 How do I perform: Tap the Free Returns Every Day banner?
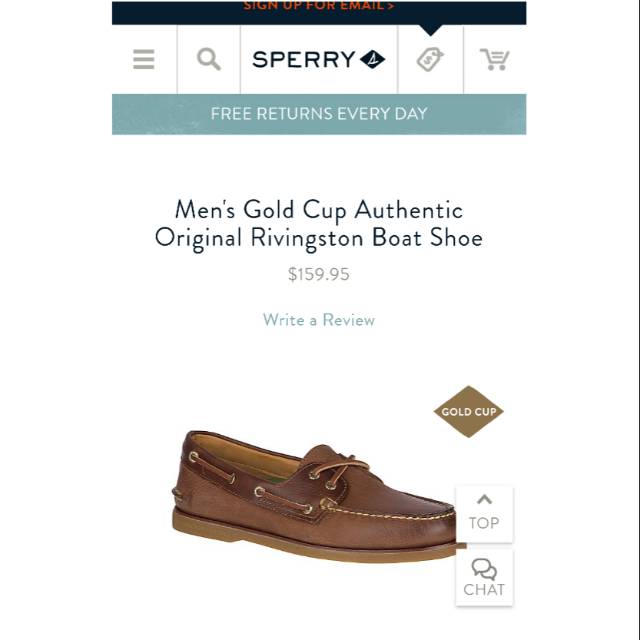[319, 114]
